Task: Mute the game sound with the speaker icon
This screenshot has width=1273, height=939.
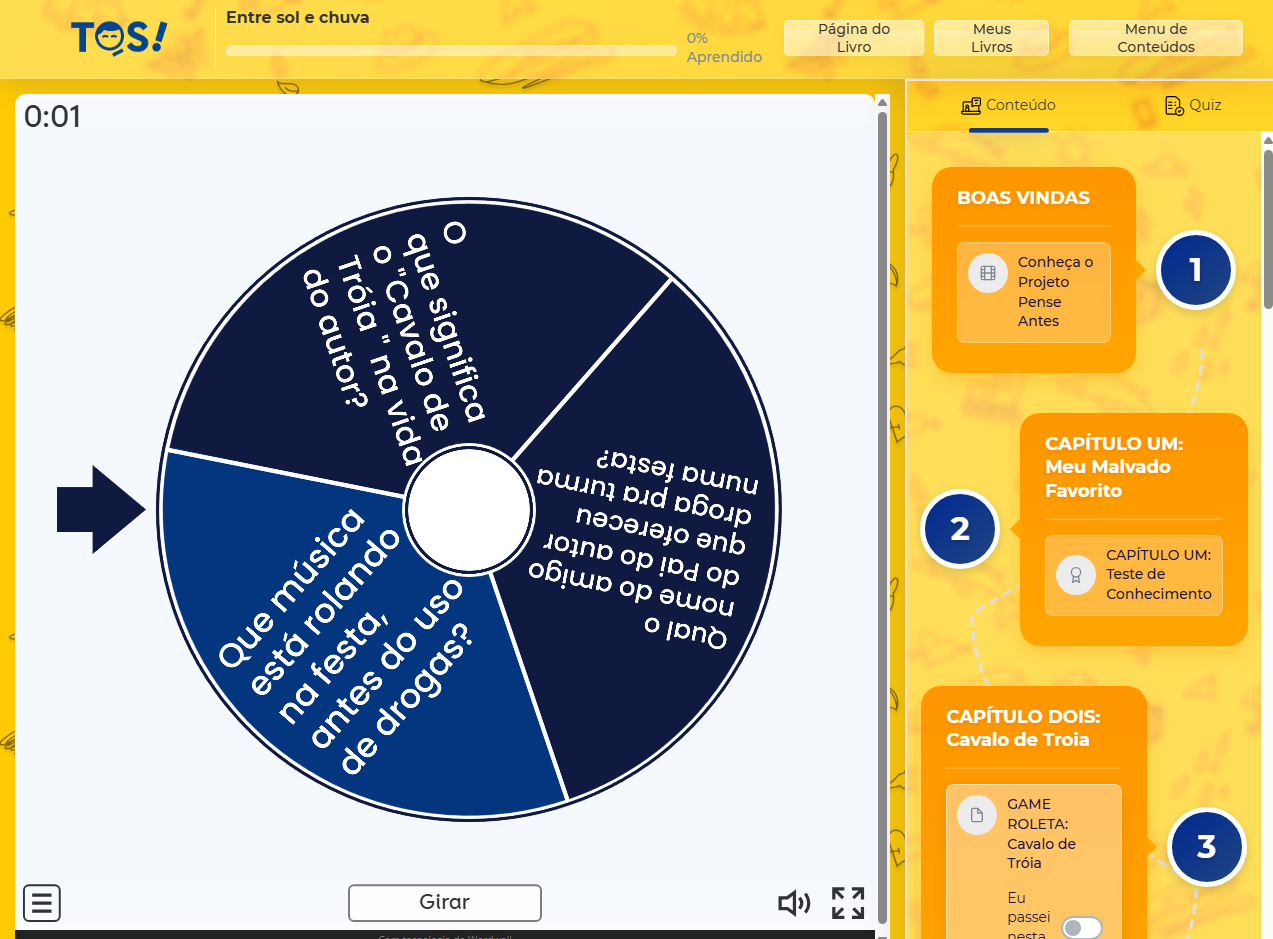Action: (x=794, y=904)
